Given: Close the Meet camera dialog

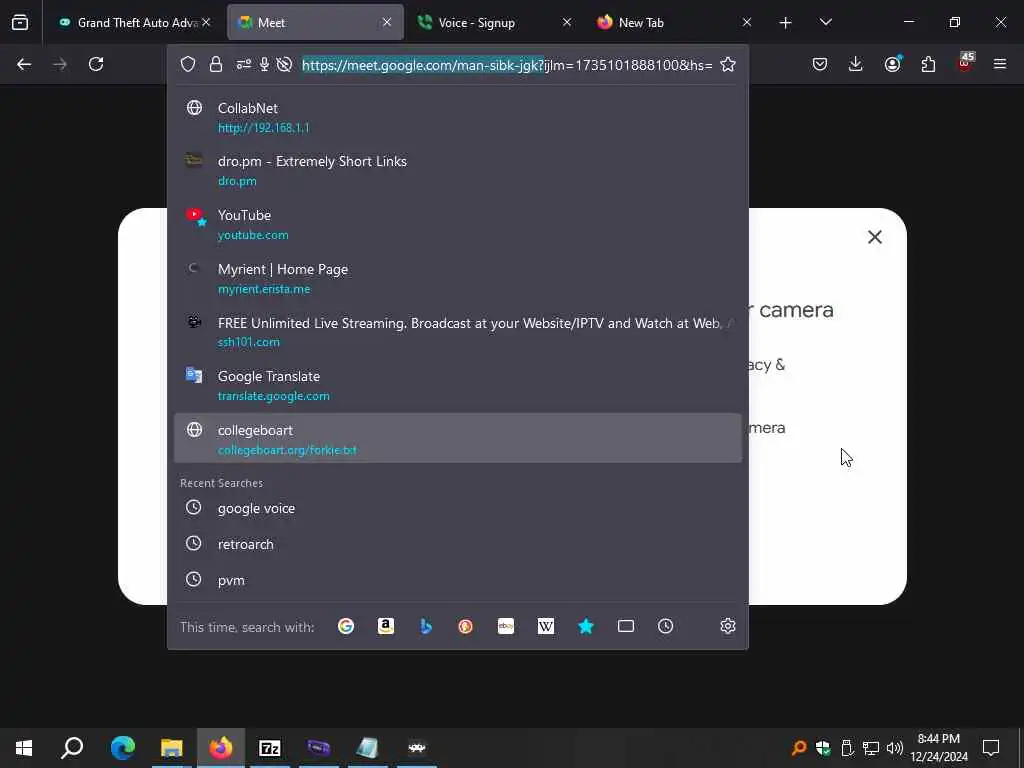Looking at the screenshot, I should (x=874, y=237).
